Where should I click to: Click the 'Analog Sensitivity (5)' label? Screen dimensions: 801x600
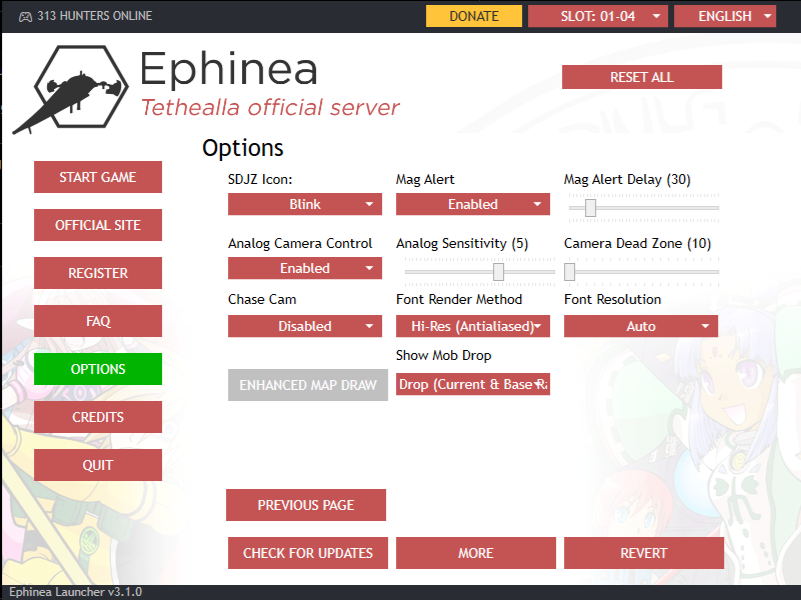(x=462, y=244)
